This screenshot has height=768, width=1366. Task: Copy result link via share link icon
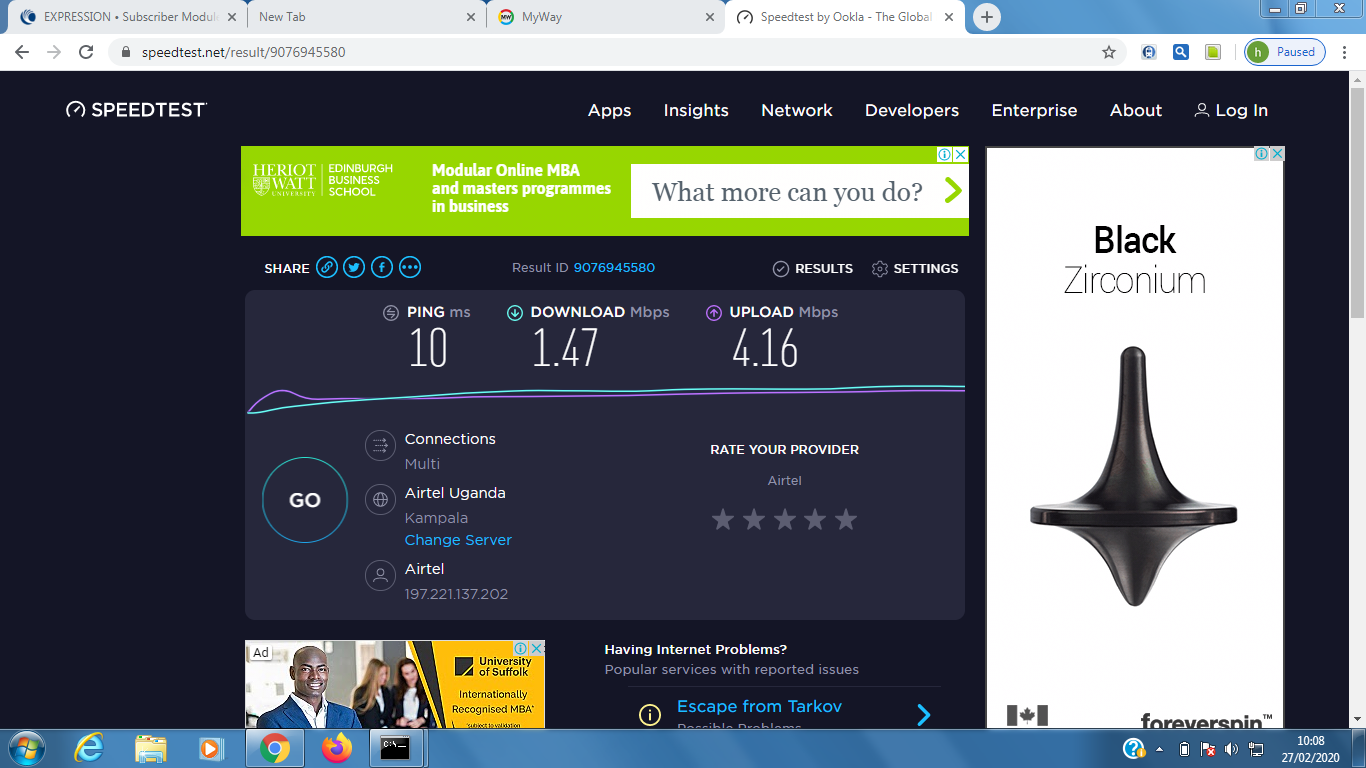pyautogui.click(x=327, y=268)
